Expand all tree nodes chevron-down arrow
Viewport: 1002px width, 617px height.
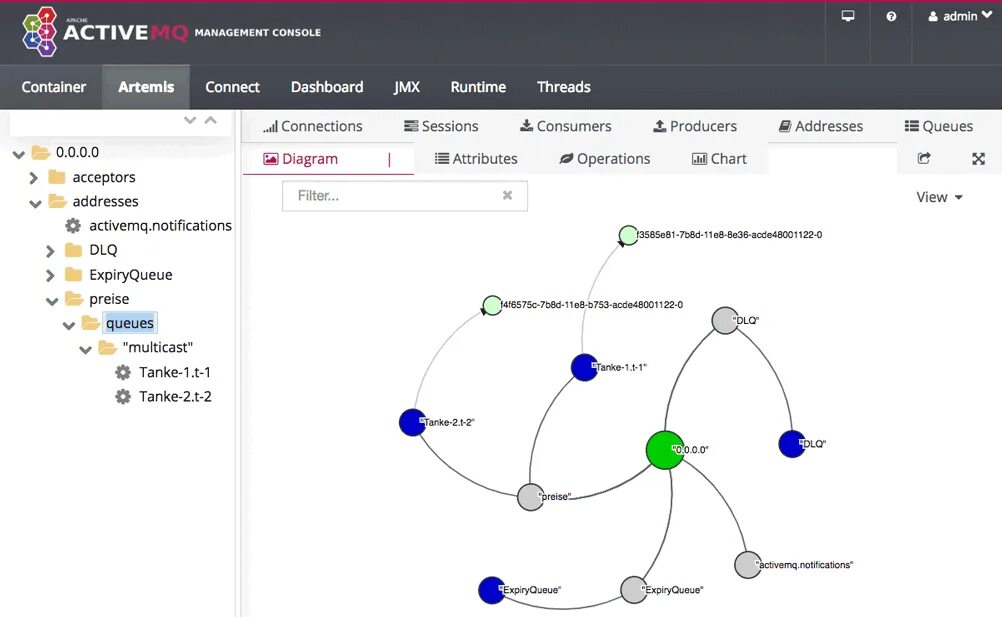coord(190,120)
